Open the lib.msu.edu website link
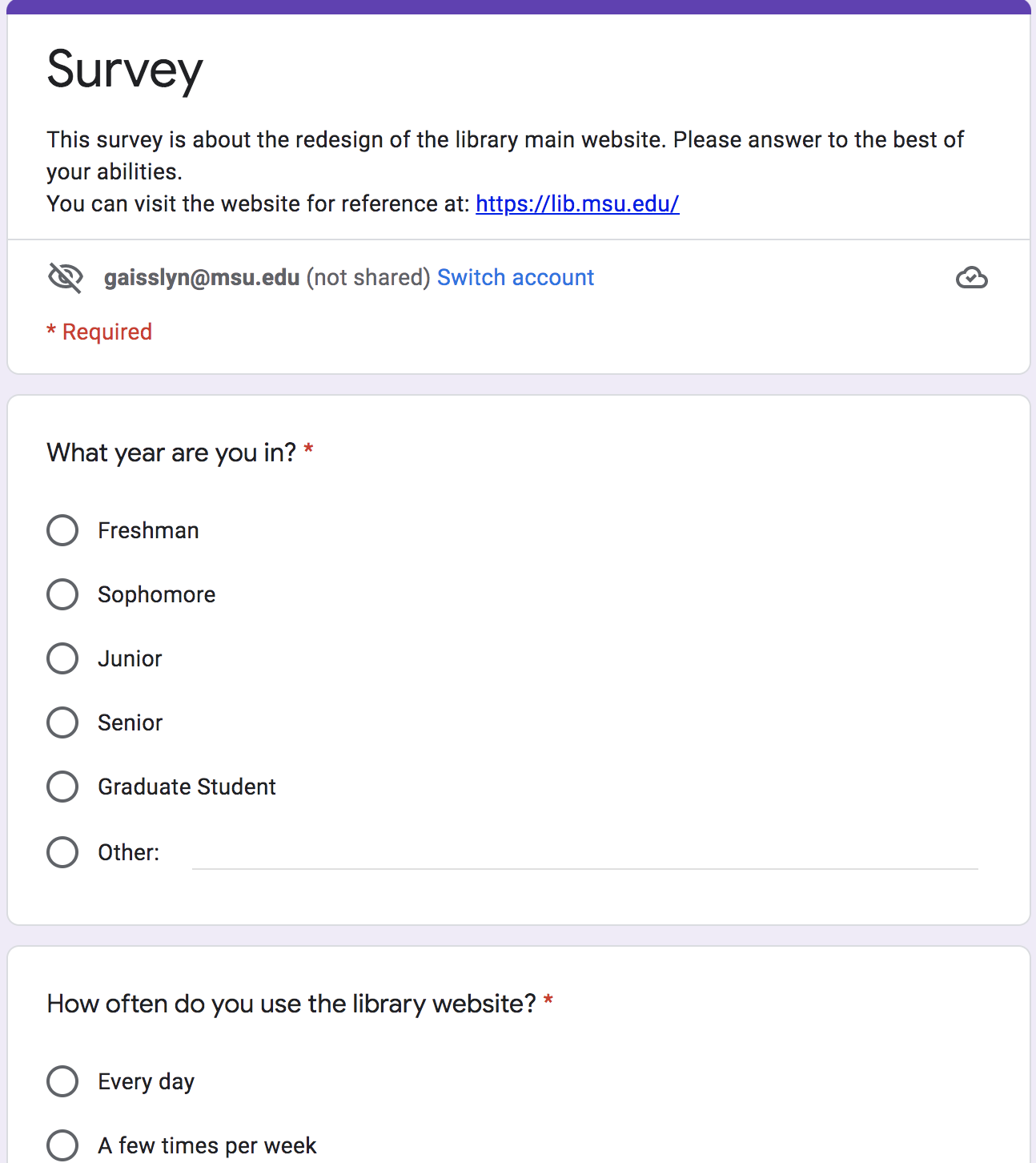This screenshot has width=1036, height=1163. (577, 204)
